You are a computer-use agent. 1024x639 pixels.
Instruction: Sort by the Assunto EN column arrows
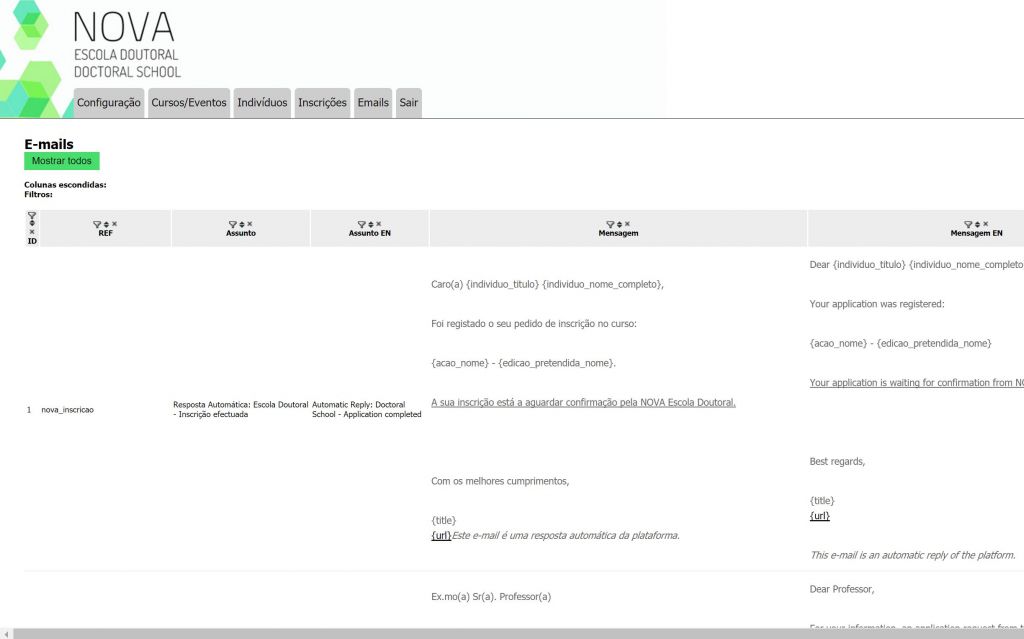(370, 224)
